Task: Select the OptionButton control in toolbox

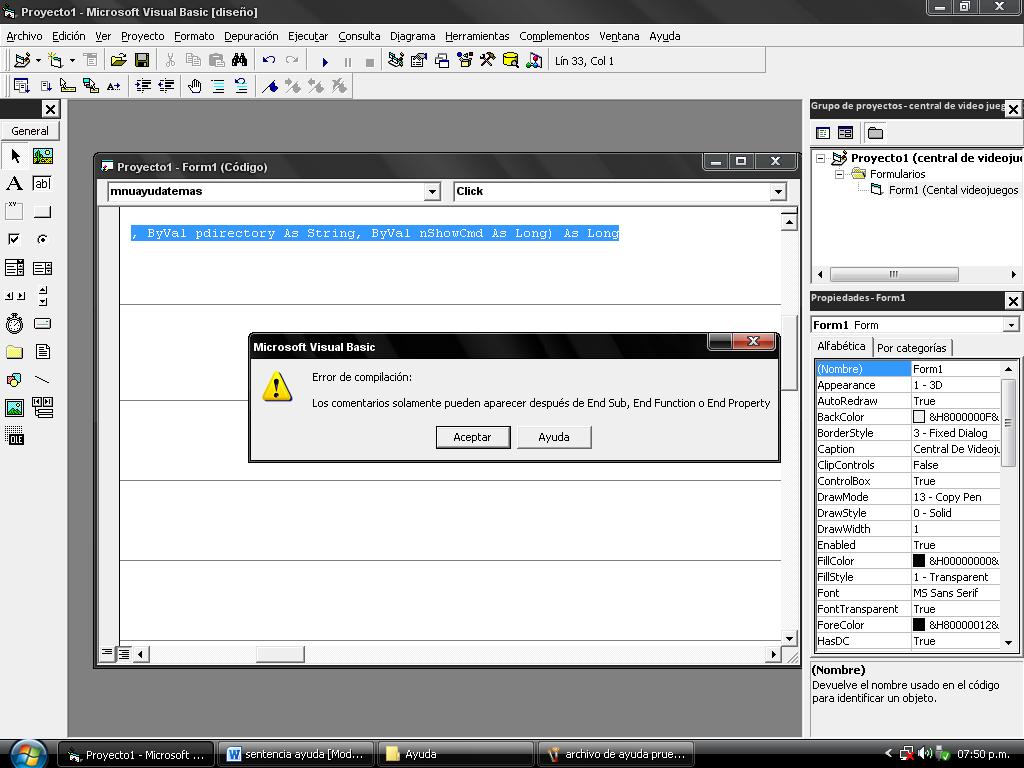Action: (42, 239)
